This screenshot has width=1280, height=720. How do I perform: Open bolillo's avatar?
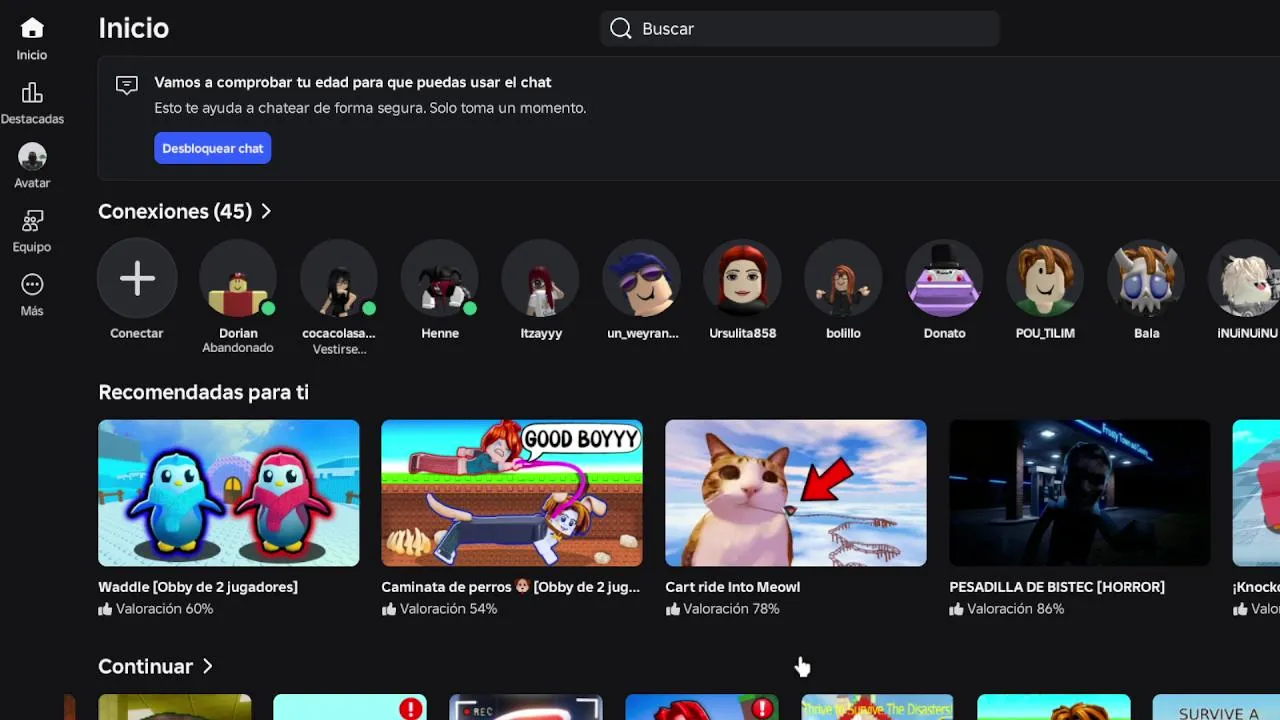[x=843, y=278]
